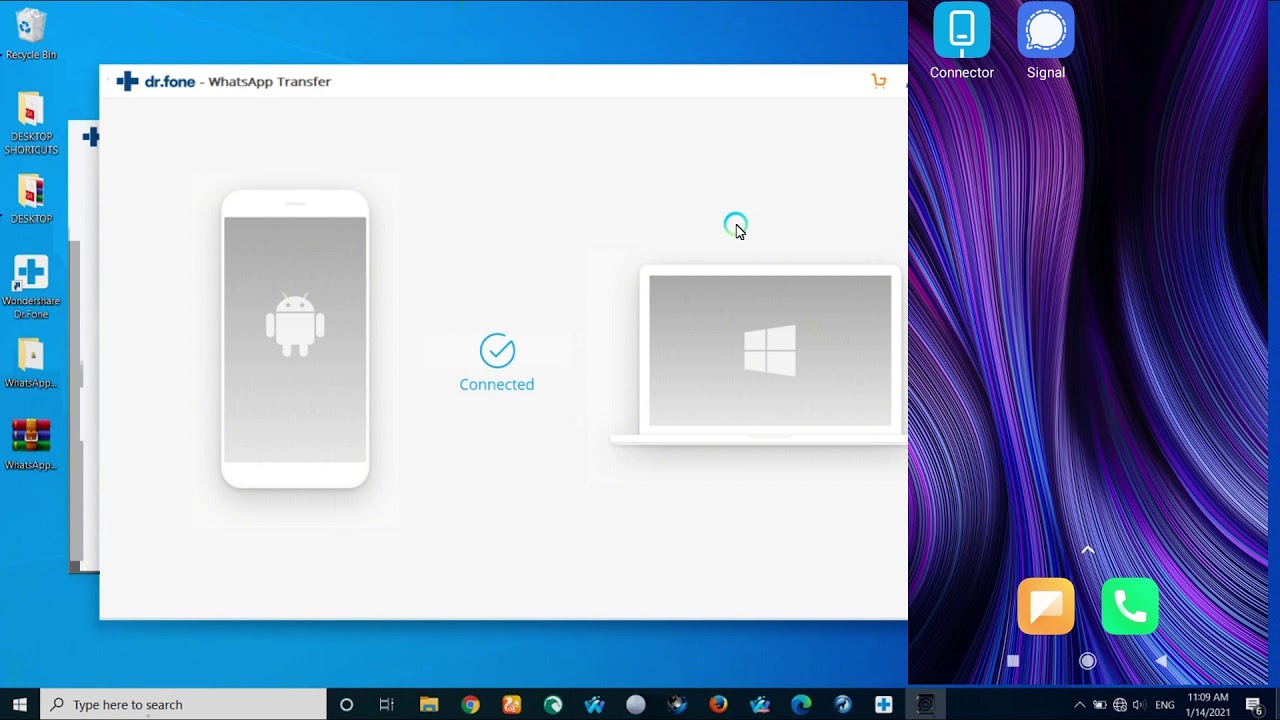Image resolution: width=1280 pixels, height=720 pixels.
Task: Open Task View on the taskbar
Action: pos(387,704)
